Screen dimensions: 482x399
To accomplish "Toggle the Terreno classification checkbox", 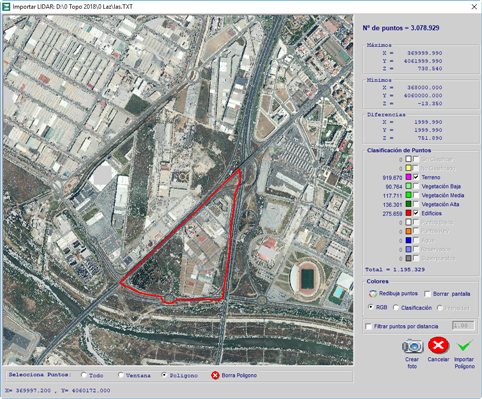I will coord(416,177).
